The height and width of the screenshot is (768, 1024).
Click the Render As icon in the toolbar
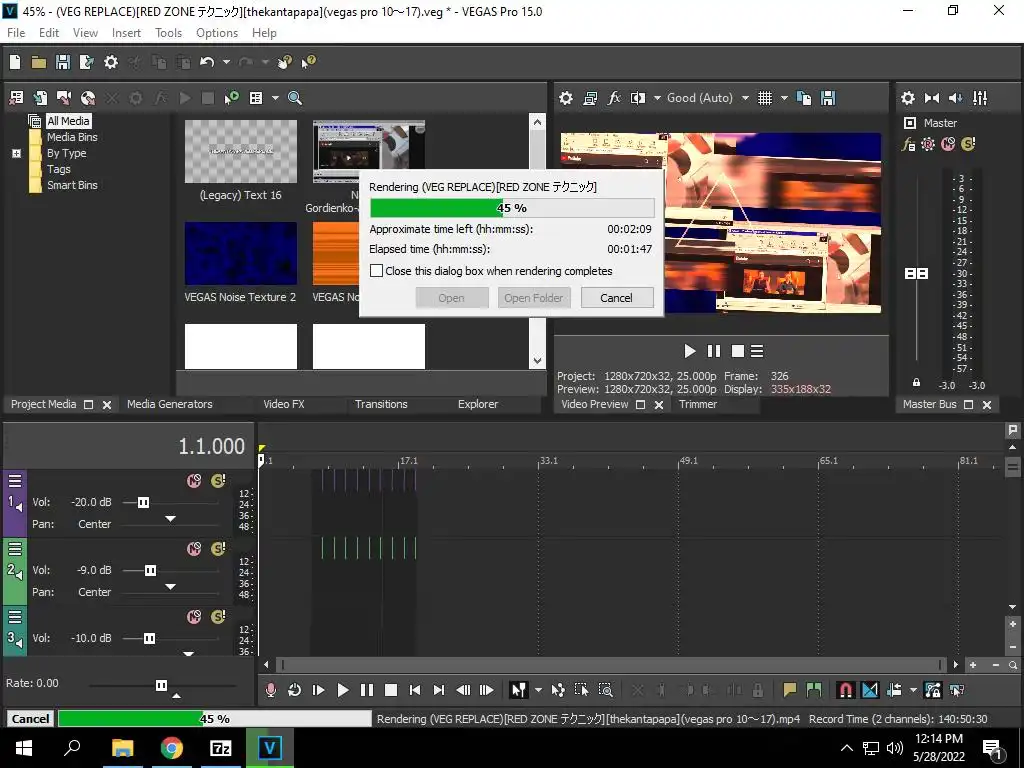click(86, 62)
